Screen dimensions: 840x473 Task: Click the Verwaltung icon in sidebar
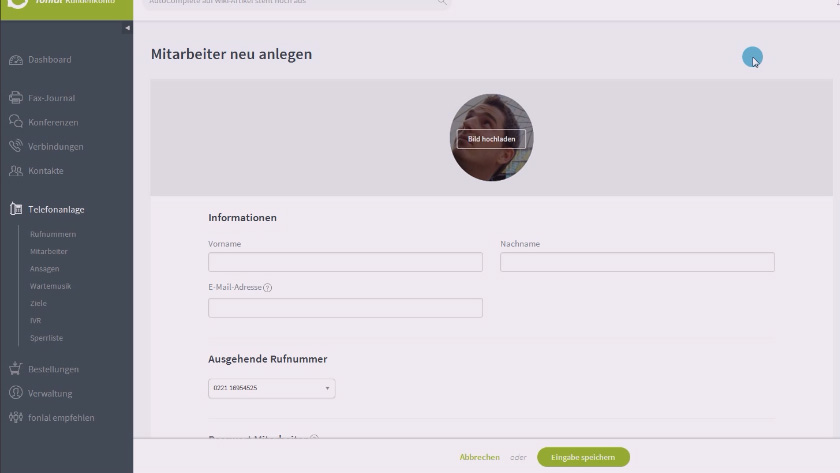point(16,393)
